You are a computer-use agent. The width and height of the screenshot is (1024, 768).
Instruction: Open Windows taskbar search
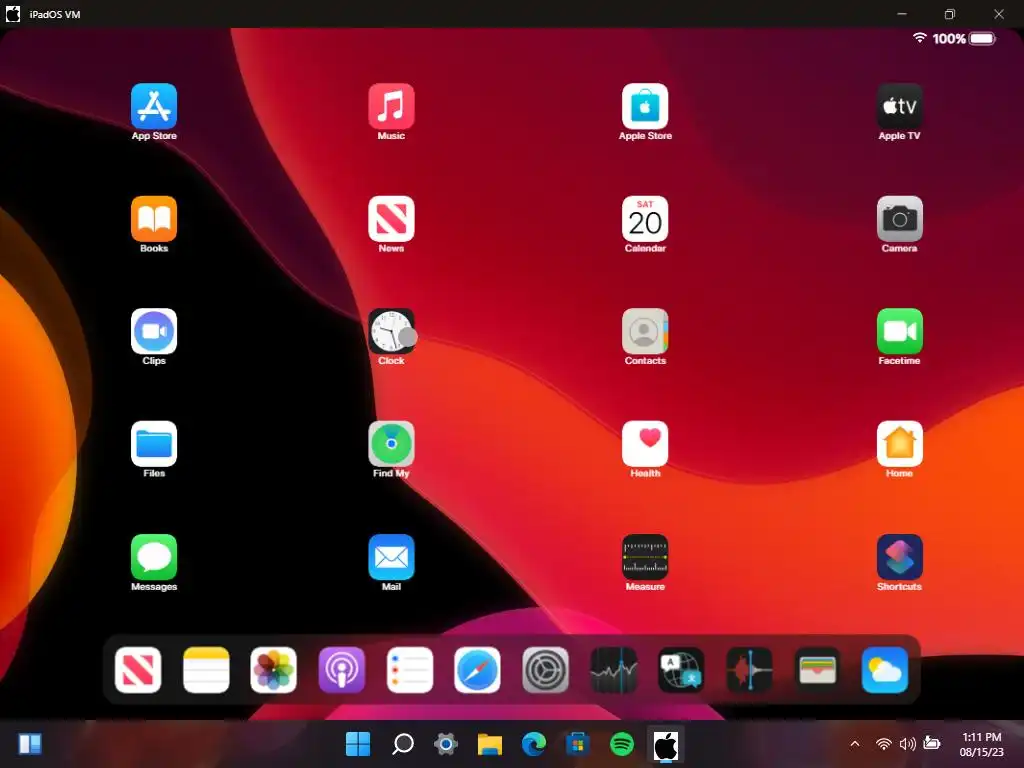tap(402, 744)
